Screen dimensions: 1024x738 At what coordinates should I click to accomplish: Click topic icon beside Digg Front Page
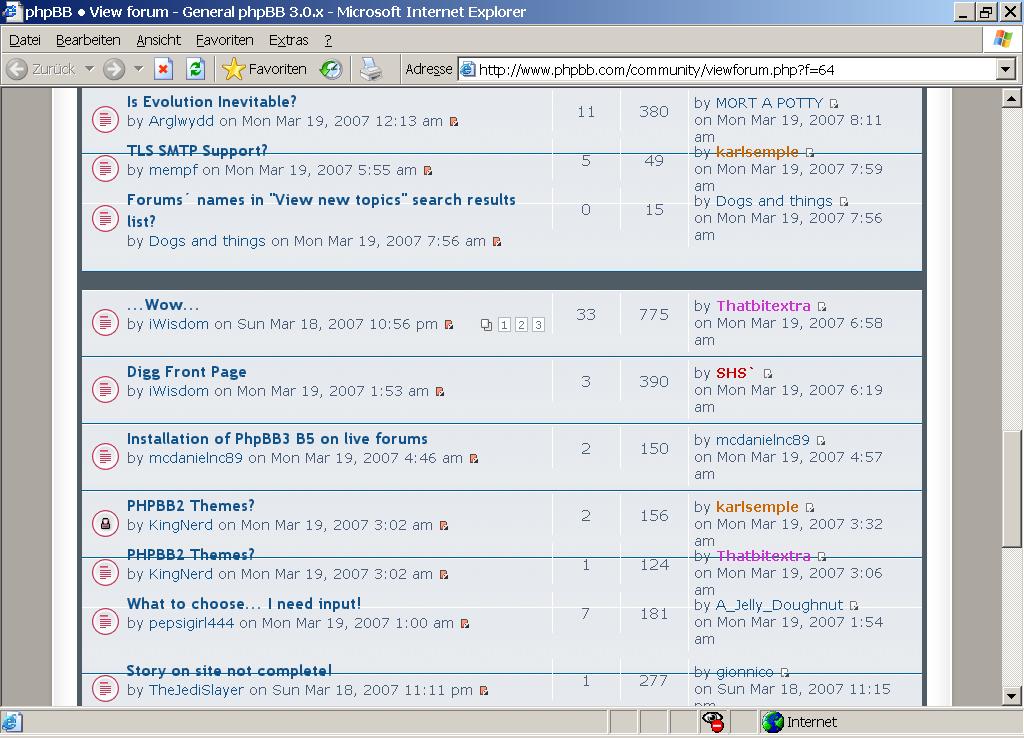pyautogui.click(x=105, y=389)
